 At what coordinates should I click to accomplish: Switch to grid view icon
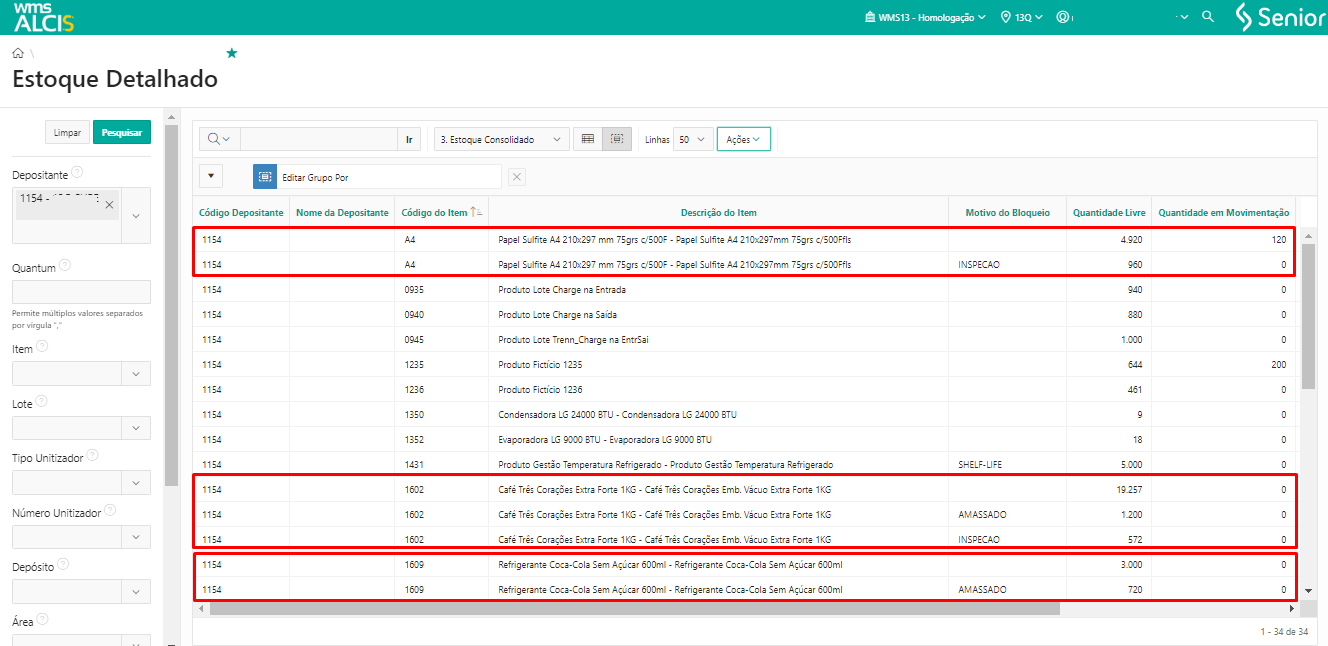(x=588, y=140)
